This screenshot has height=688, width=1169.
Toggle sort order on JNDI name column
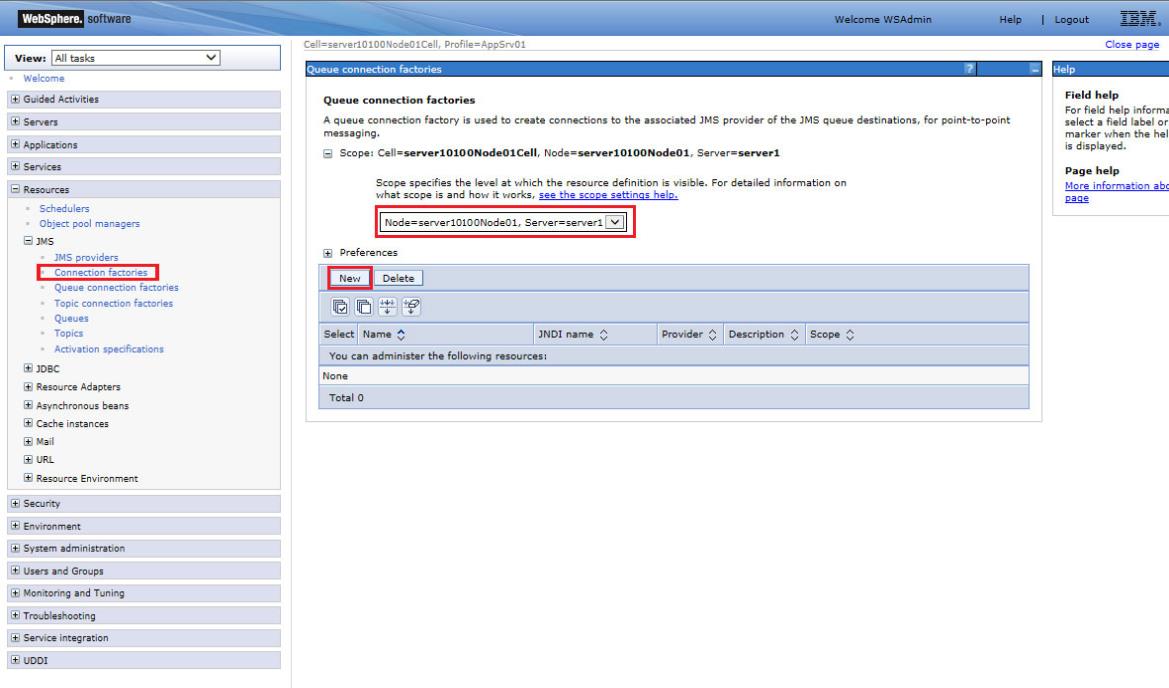click(604, 334)
